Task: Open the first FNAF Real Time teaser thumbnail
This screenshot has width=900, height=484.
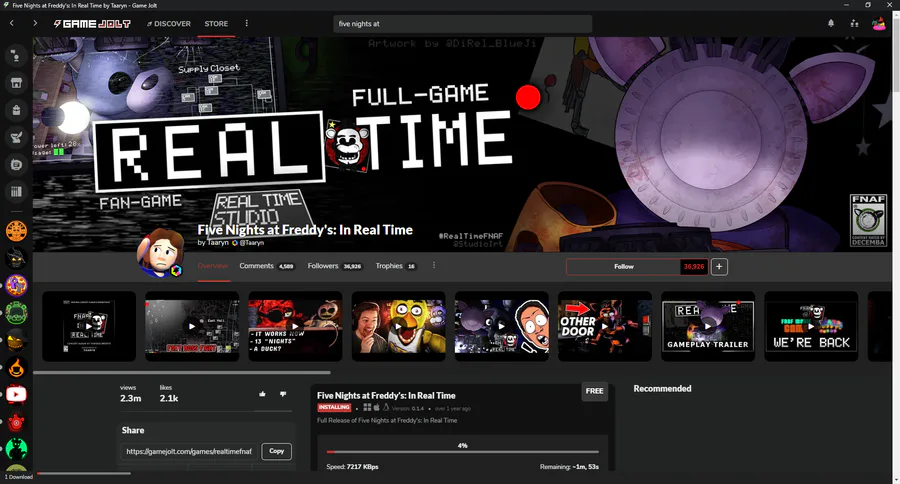Action: tap(89, 326)
